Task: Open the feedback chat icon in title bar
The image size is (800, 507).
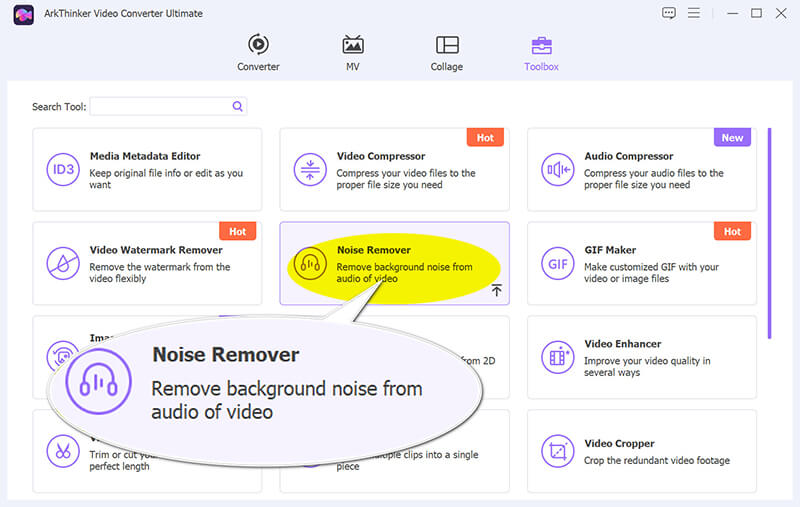Action: point(669,13)
